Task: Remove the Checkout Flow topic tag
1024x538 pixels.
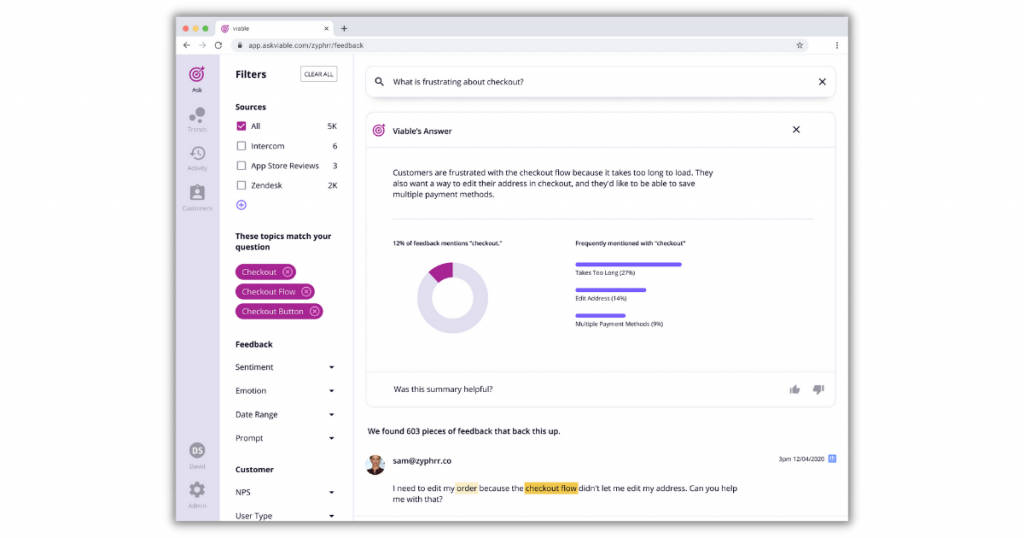Action: point(306,292)
